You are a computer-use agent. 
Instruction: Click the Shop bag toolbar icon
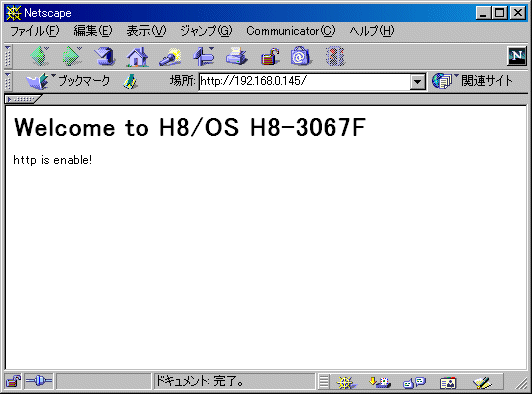tap(300, 56)
